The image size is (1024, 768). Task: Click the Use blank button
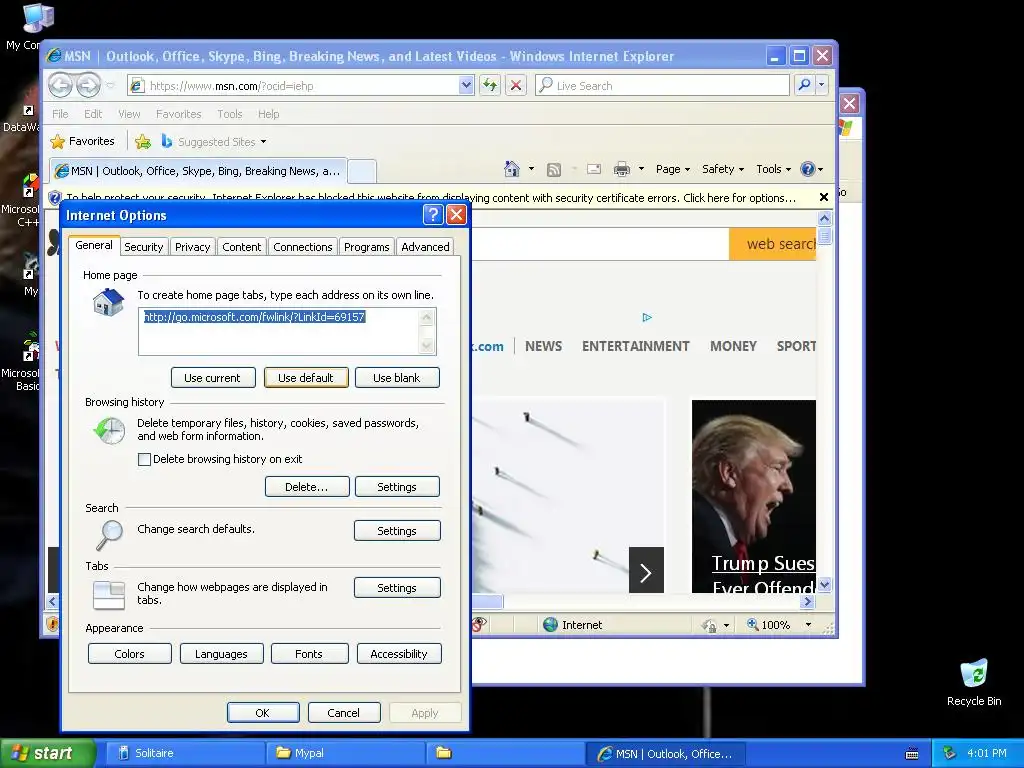(397, 377)
